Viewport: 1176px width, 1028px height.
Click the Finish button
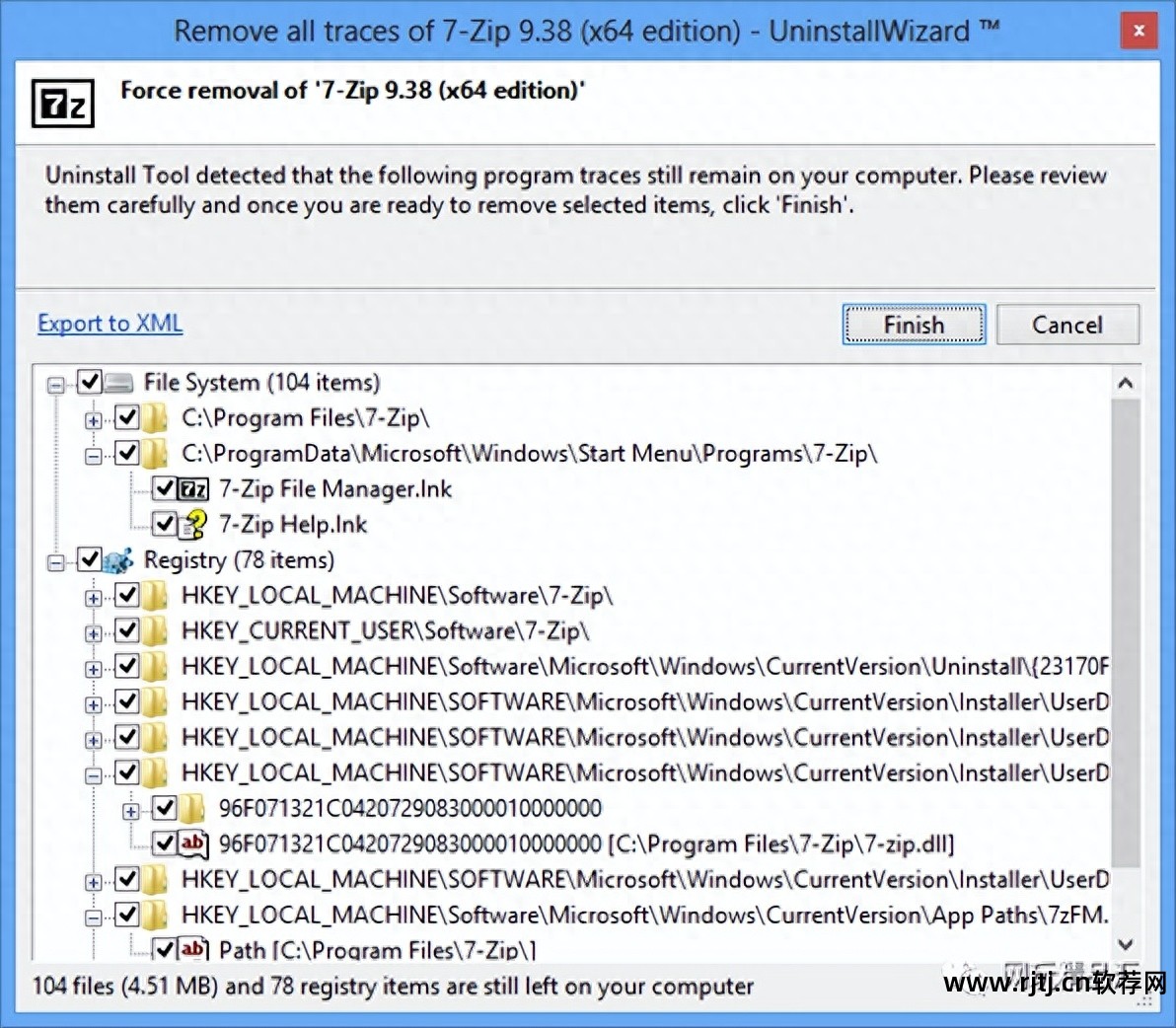tap(914, 325)
